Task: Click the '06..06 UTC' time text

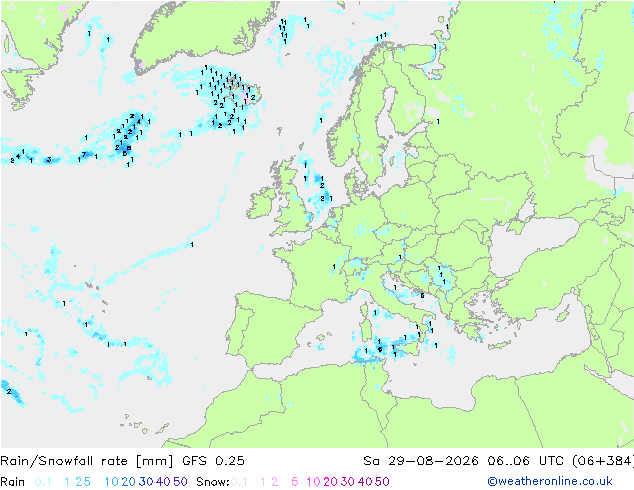Action: pyautogui.click(x=526, y=461)
